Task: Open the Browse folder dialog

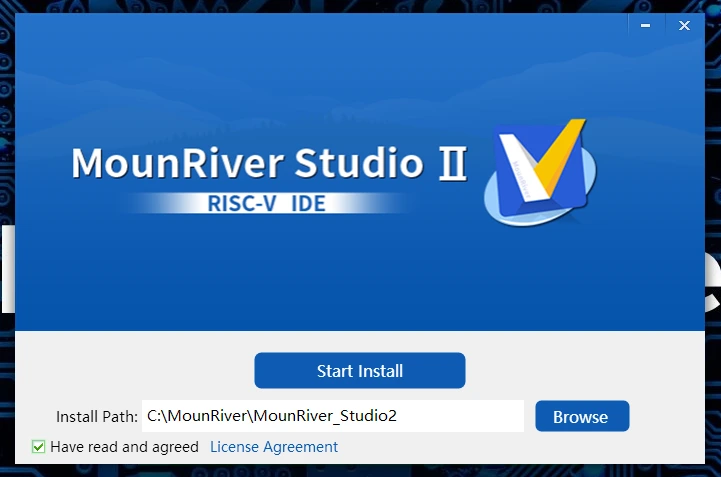Action: (x=582, y=416)
